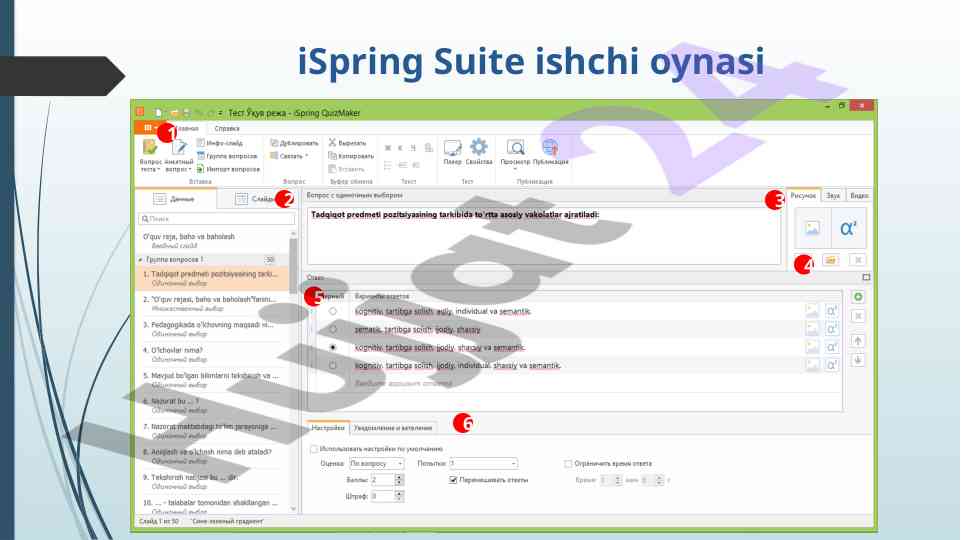The height and width of the screenshot is (540, 961).
Task: Mark fourth answer "individual, shaxsiy va semantik" correct
Action: pyautogui.click(x=333, y=365)
